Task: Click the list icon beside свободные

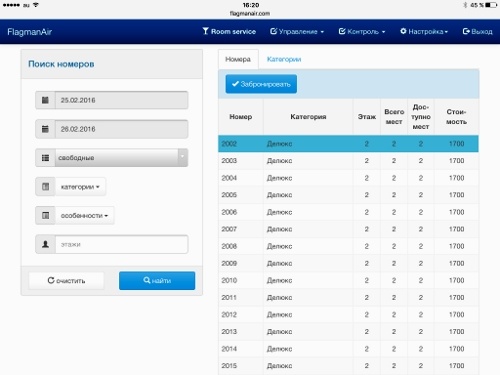Action: pyautogui.click(x=45, y=158)
